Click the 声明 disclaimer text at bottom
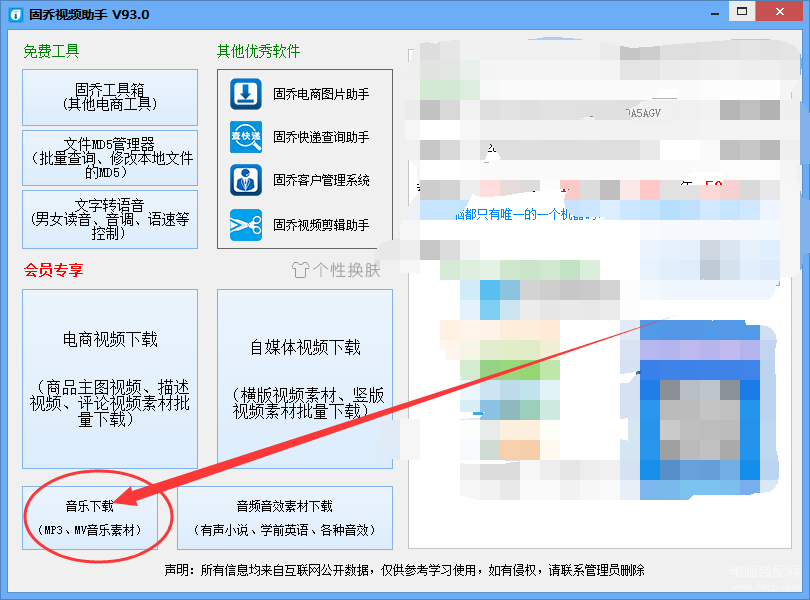This screenshot has width=810, height=600. pyautogui.click(x=404, y=570)
